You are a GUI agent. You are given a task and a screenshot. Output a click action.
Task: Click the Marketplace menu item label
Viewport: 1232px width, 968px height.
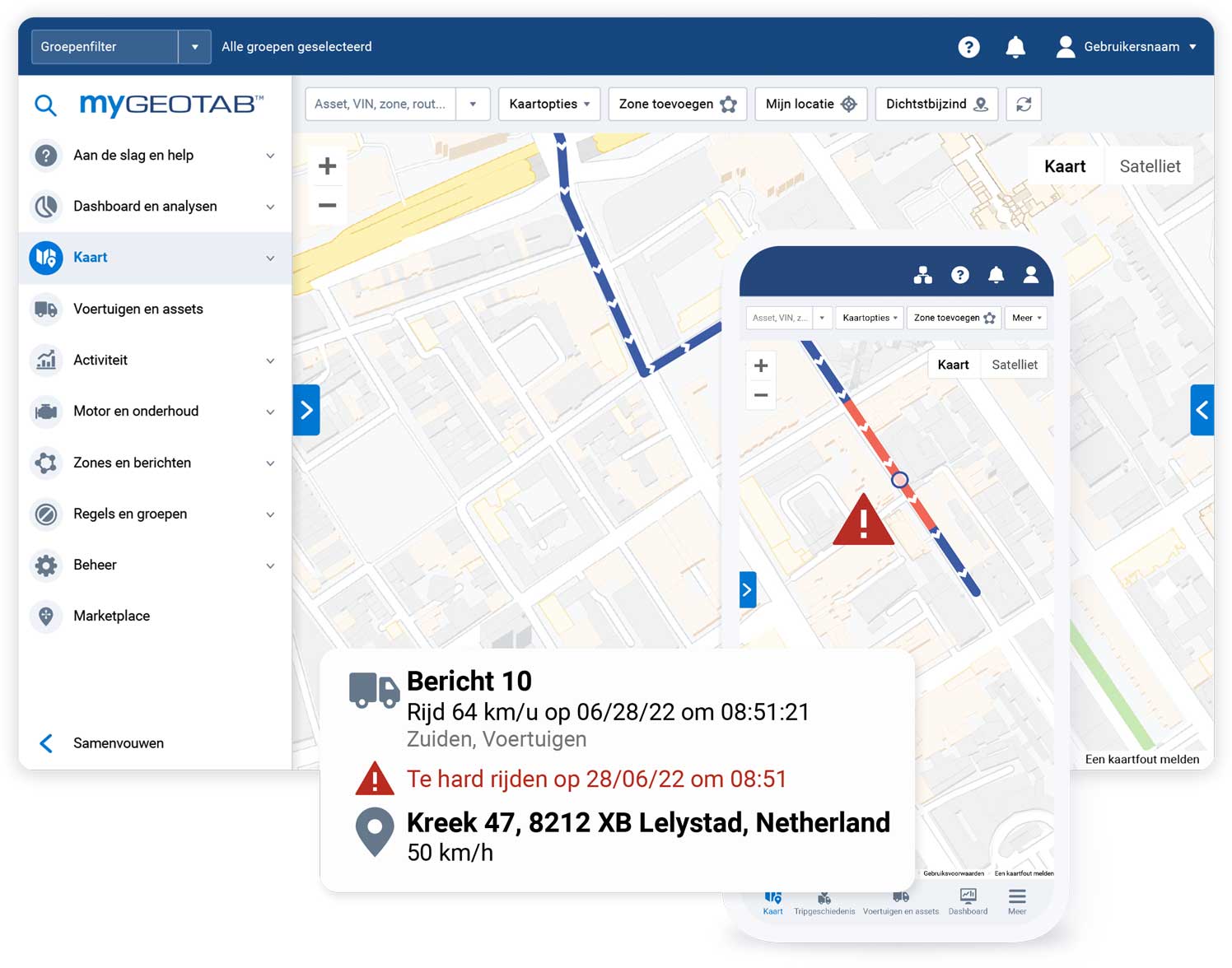coord(111,616)
